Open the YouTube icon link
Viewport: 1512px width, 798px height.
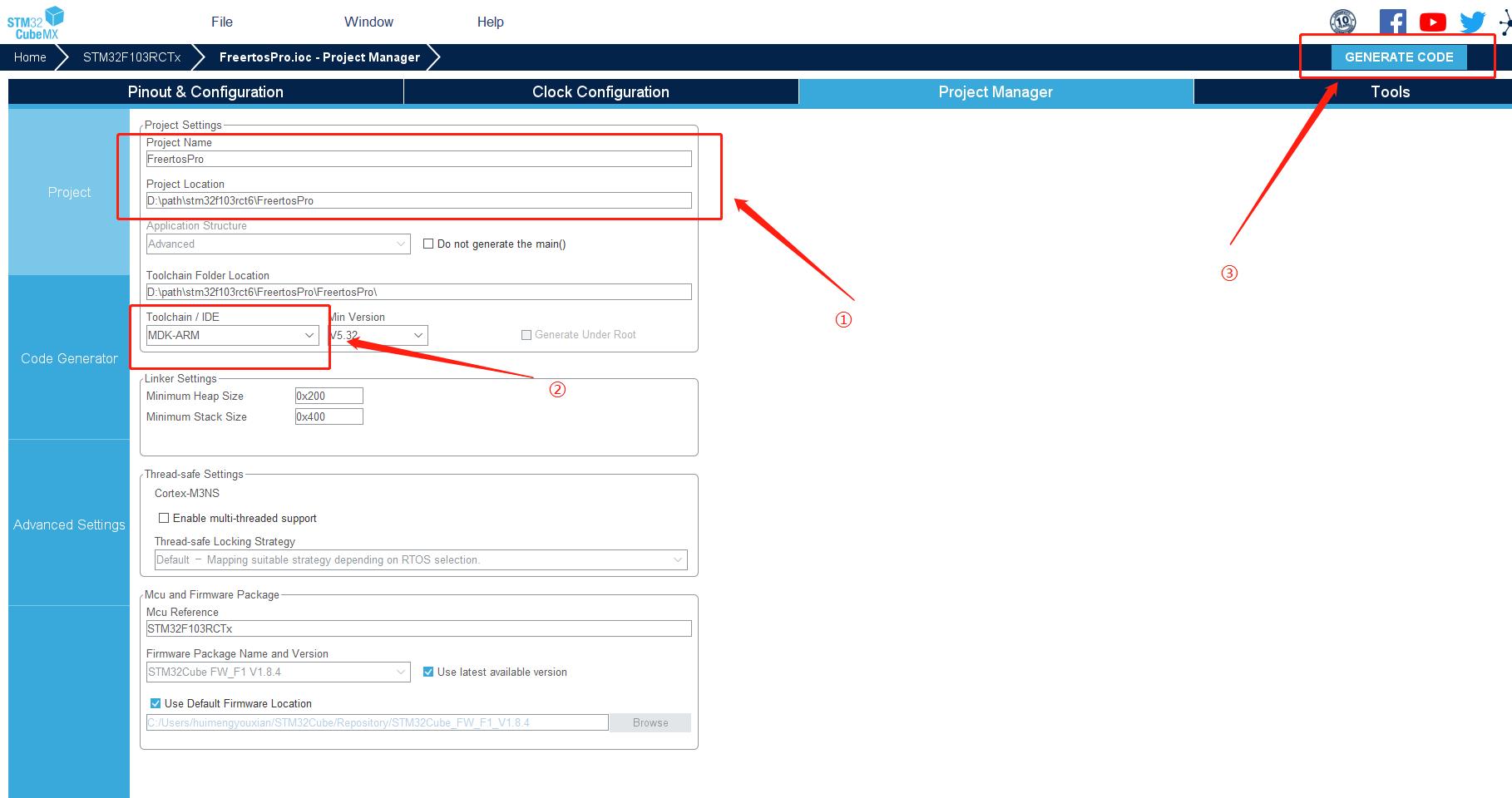tap(1432, 22)
